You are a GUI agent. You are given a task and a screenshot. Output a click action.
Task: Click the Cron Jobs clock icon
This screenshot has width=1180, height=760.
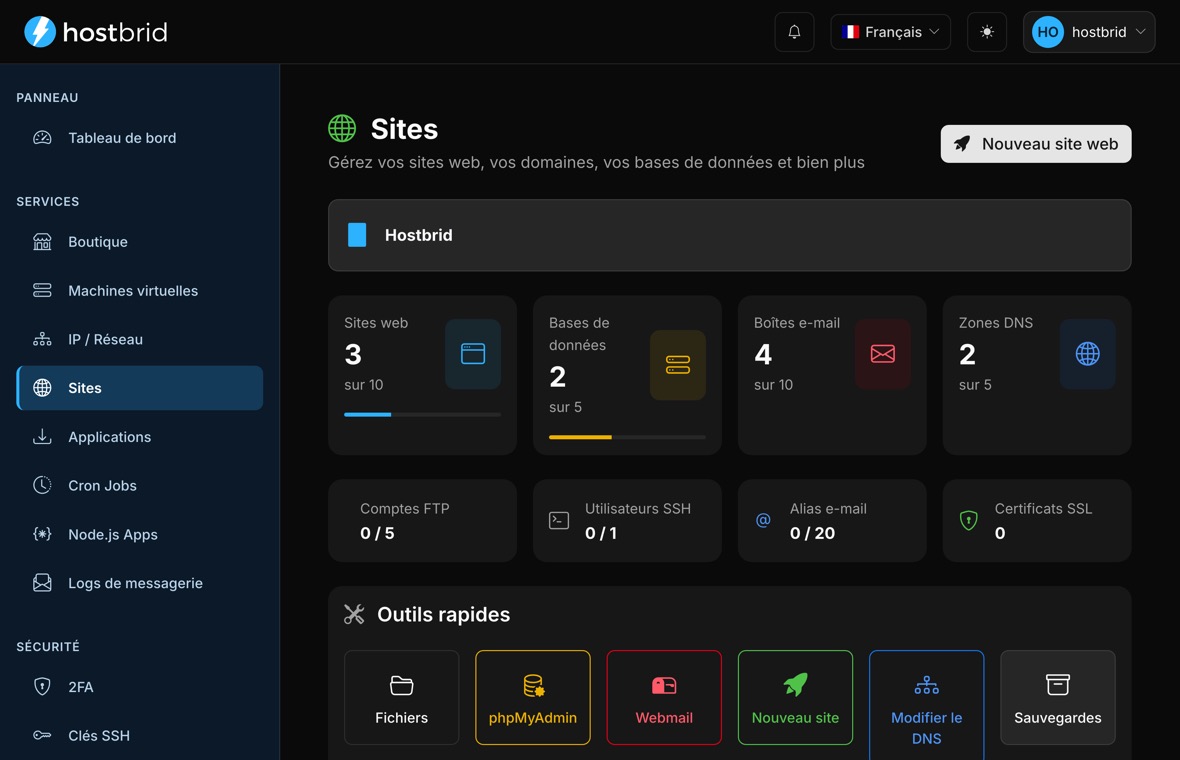[x=42, y=485]
